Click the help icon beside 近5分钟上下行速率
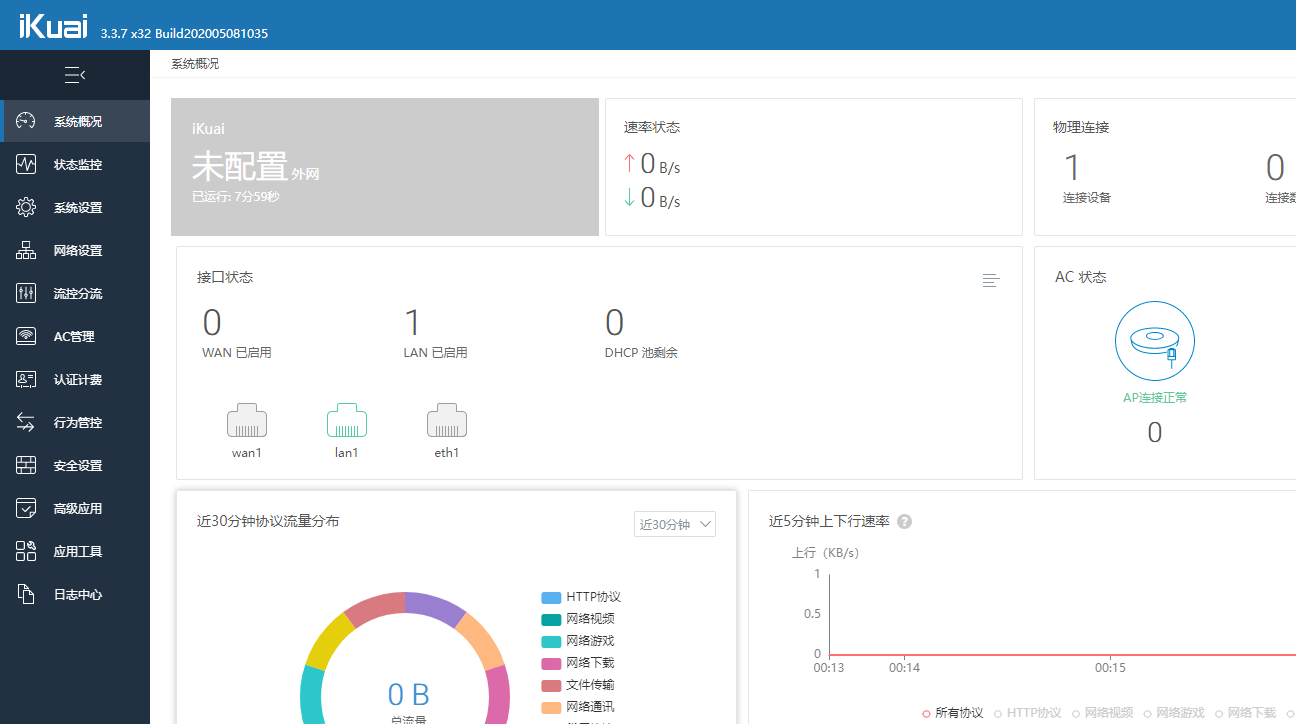Image resolution: width=1296 pixels, height=724 pixels. 904,522
